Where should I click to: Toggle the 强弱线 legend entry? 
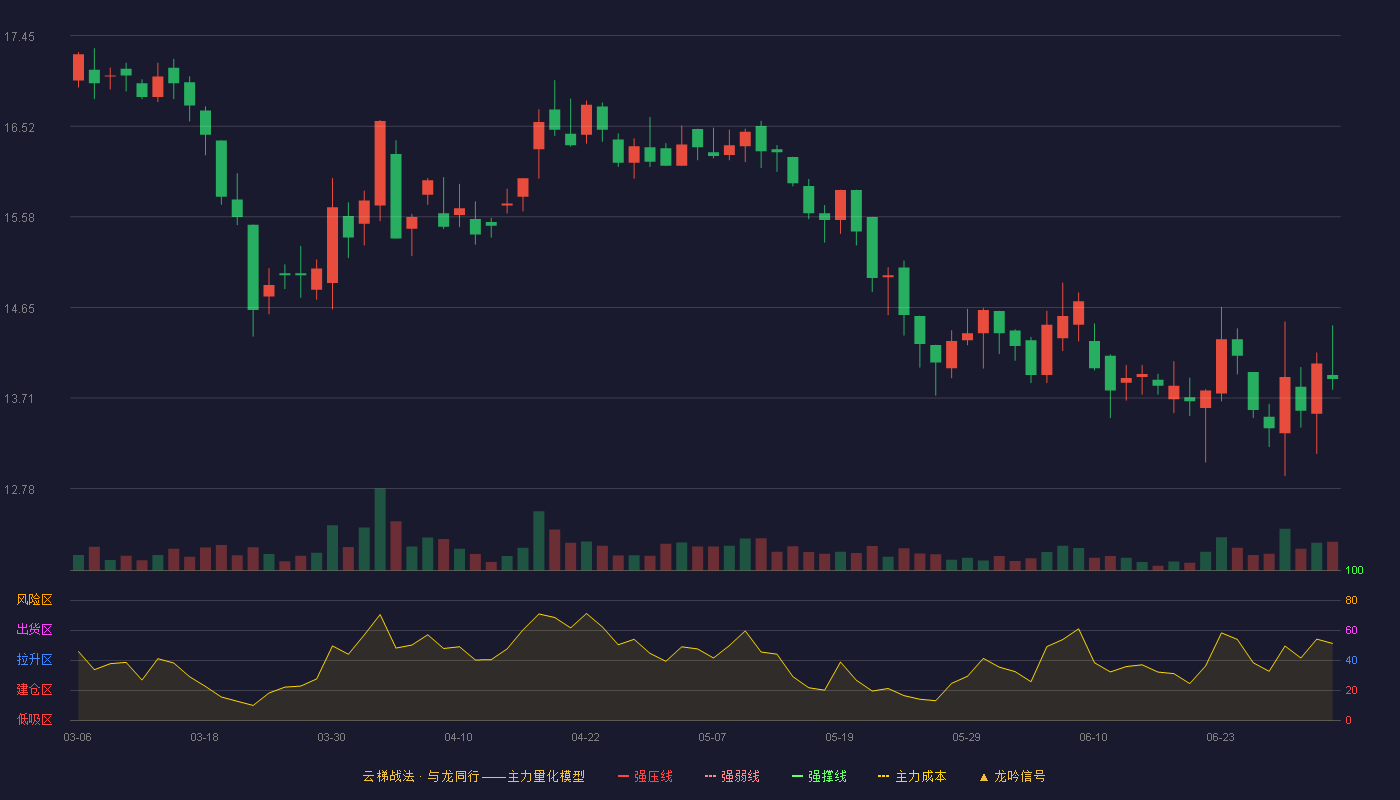click(732, 776)
